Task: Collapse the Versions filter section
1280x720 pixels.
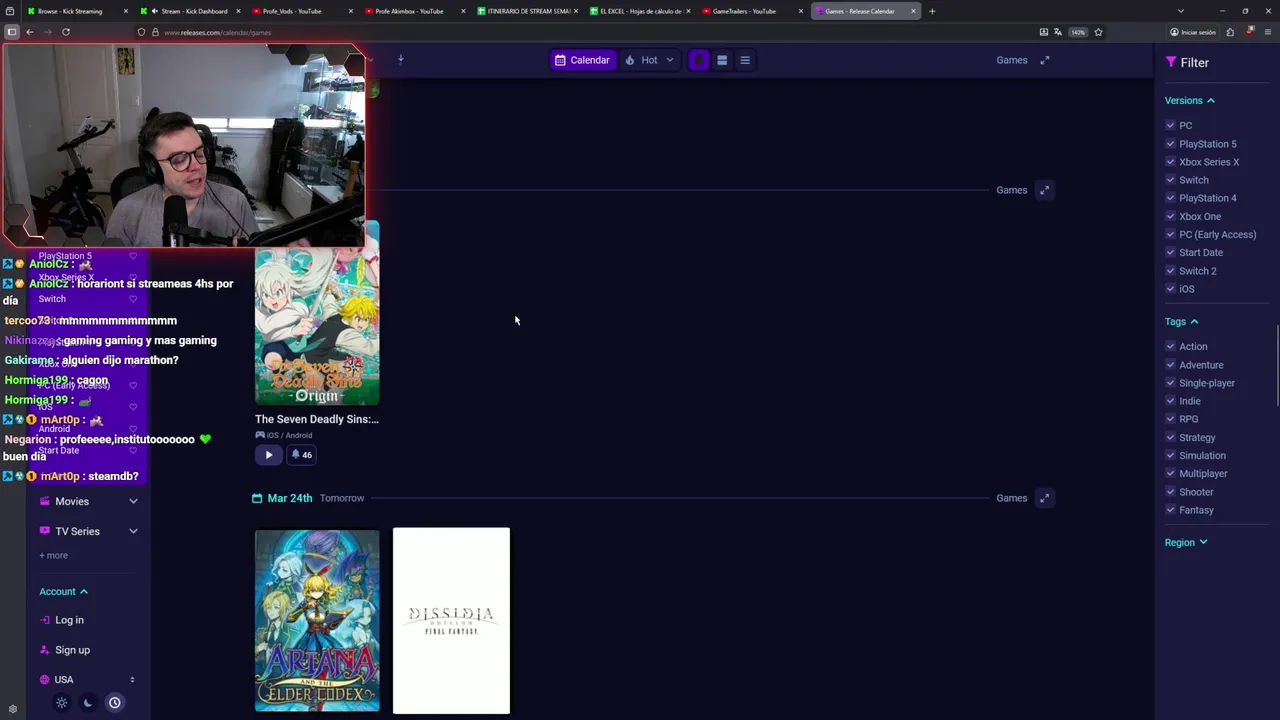Action: tap(1190, 100)
